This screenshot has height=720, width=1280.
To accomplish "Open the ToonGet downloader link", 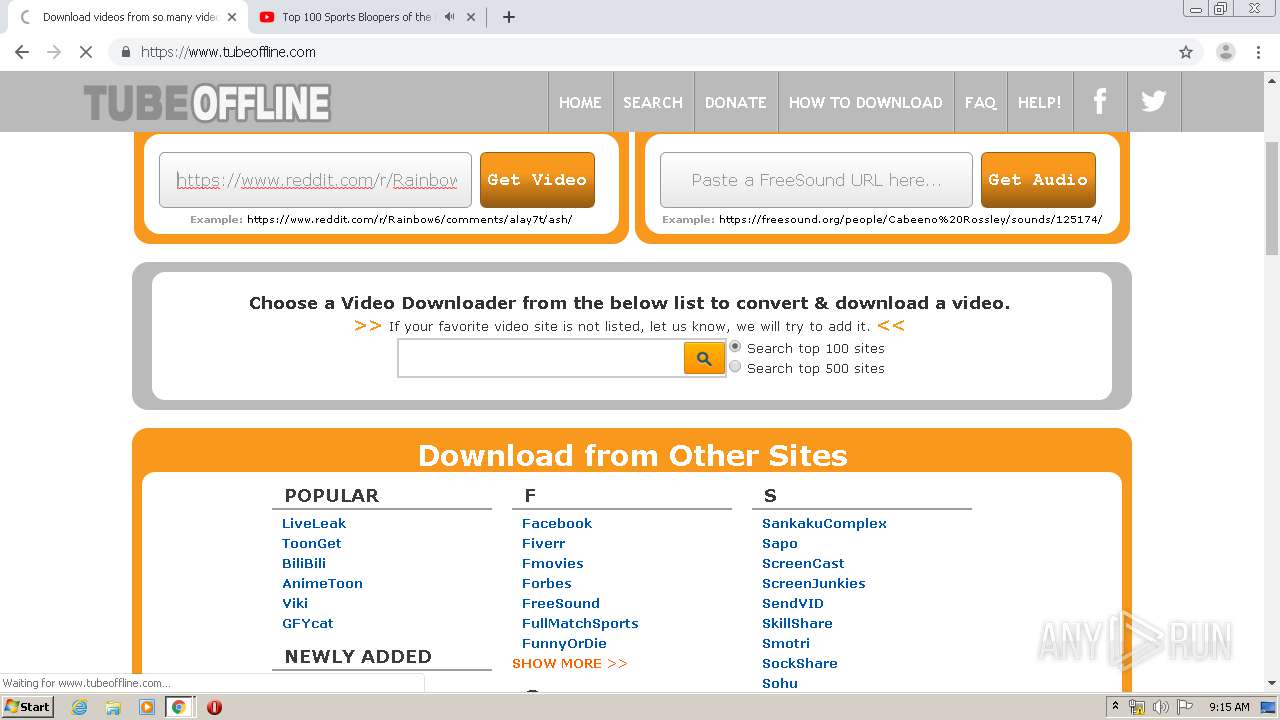I will coord(311,543).
